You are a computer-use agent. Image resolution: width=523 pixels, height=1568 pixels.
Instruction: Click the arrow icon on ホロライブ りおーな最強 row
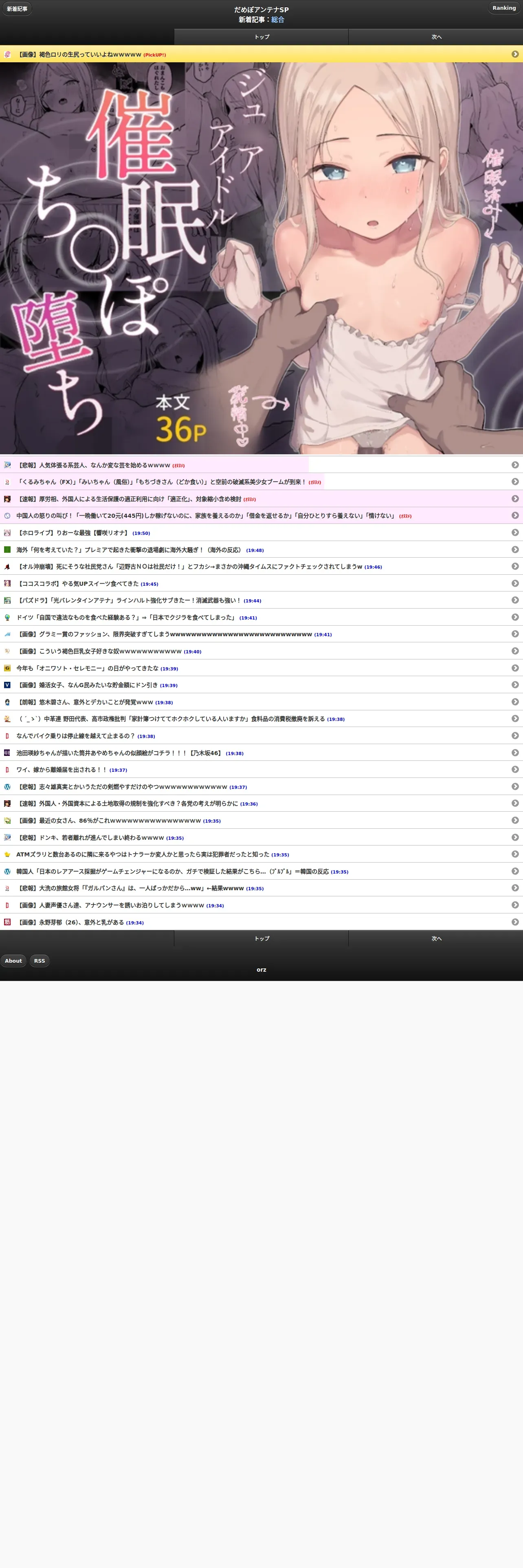point(515,532)
